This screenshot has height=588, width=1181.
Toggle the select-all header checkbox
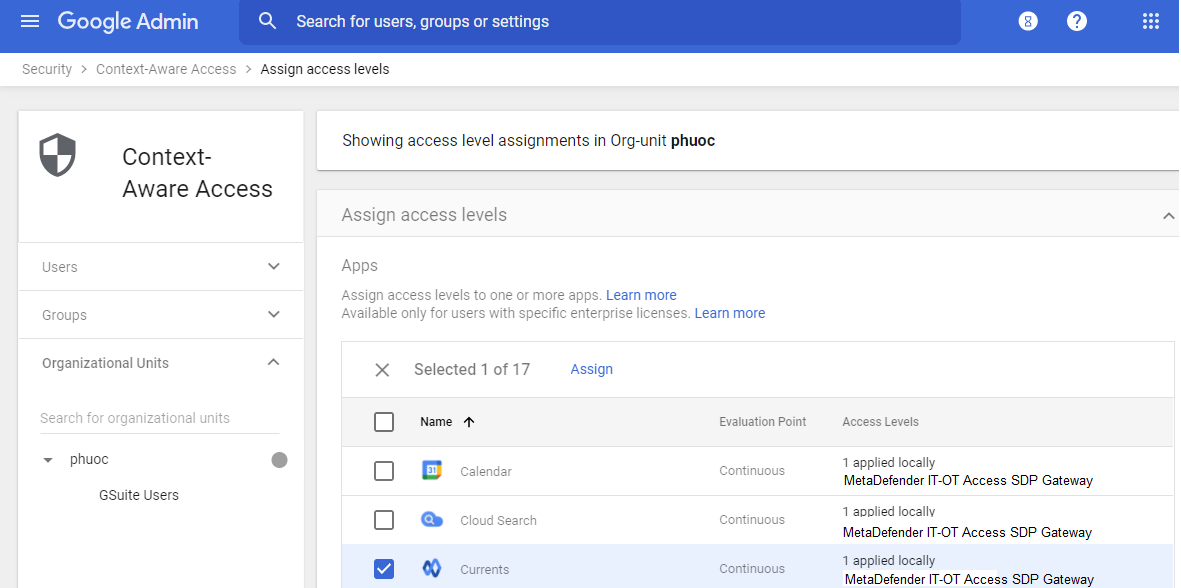(x=384, y=422)
